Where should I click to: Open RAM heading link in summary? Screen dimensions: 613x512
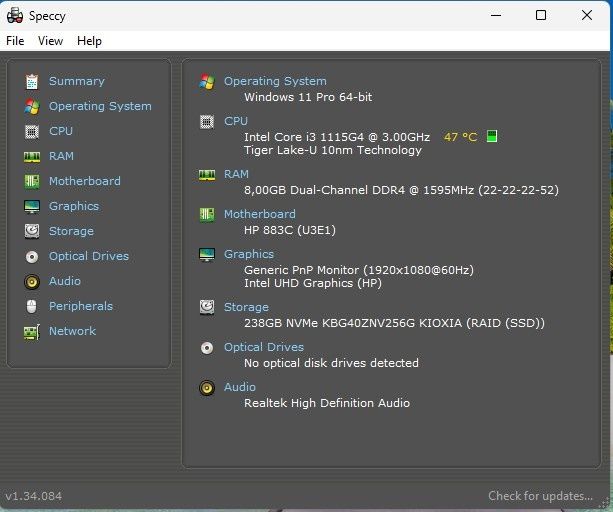[x=236, y=174]
